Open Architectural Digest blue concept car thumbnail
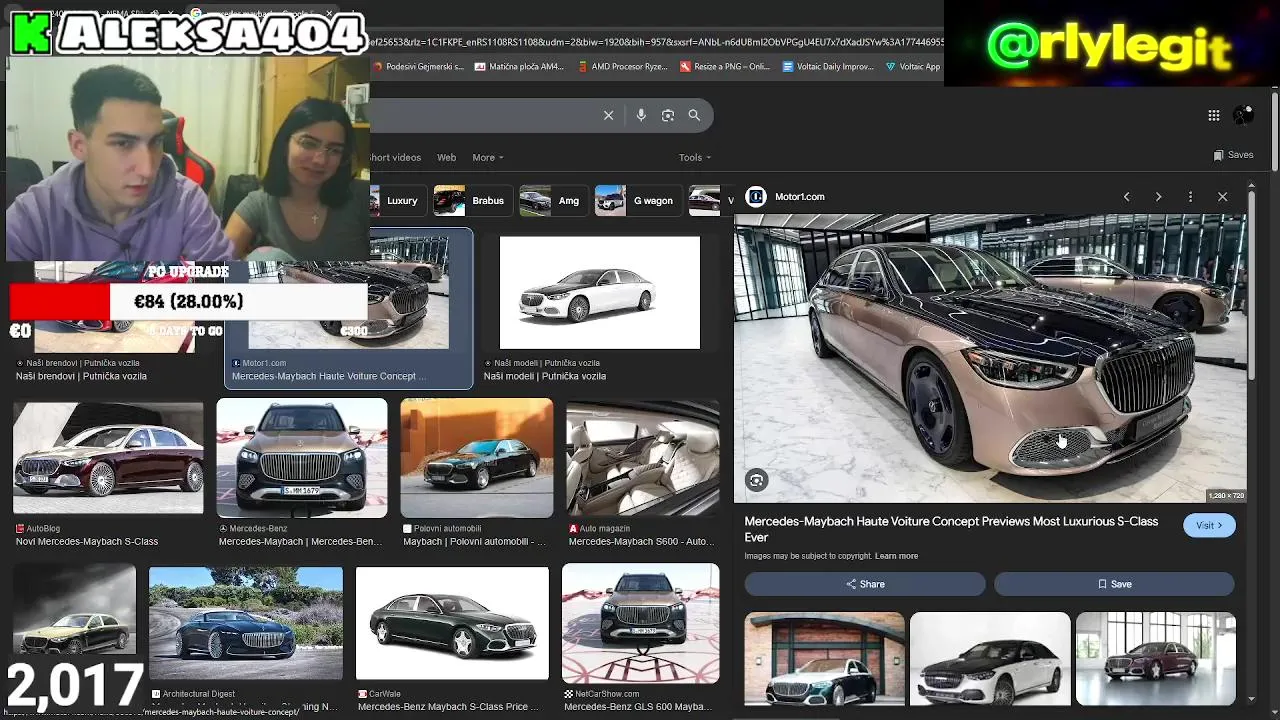The image size is (1280, 720). click(246, 624)
